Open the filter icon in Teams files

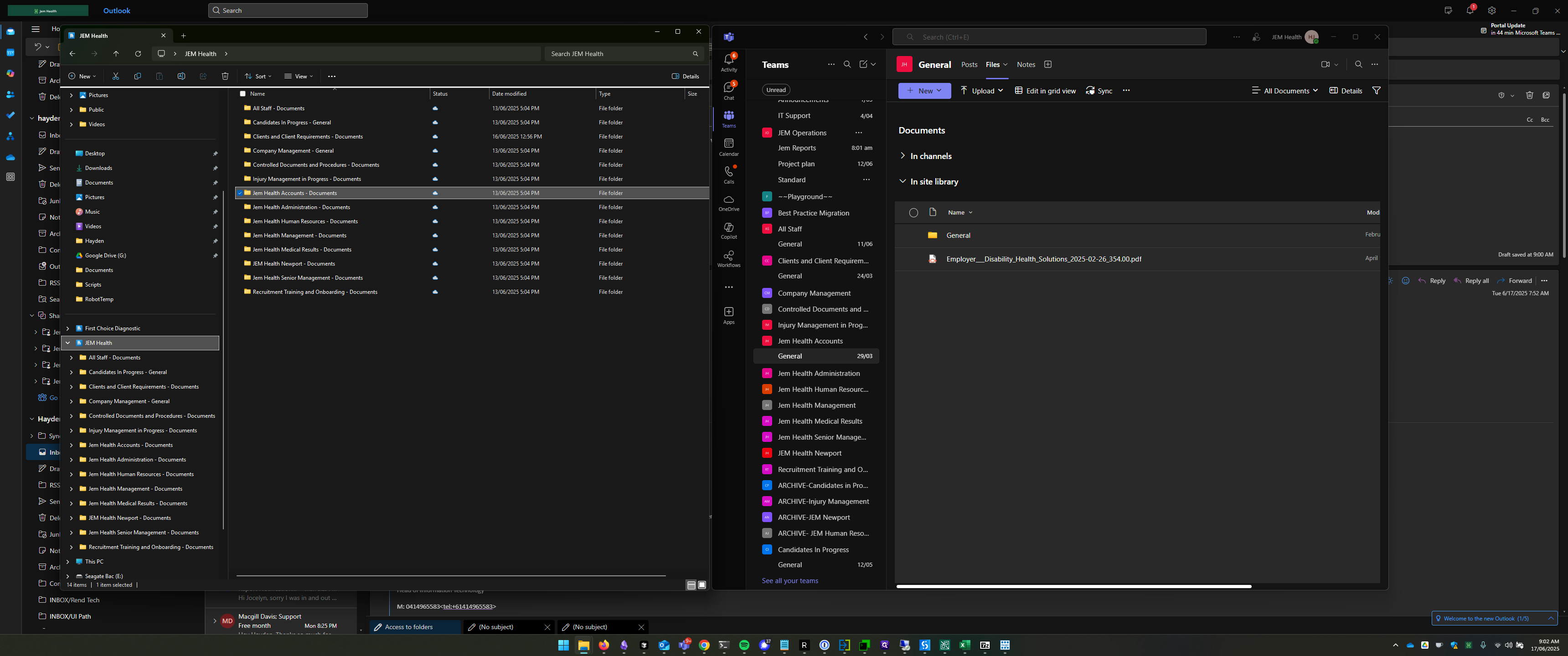pos(1376,91)
